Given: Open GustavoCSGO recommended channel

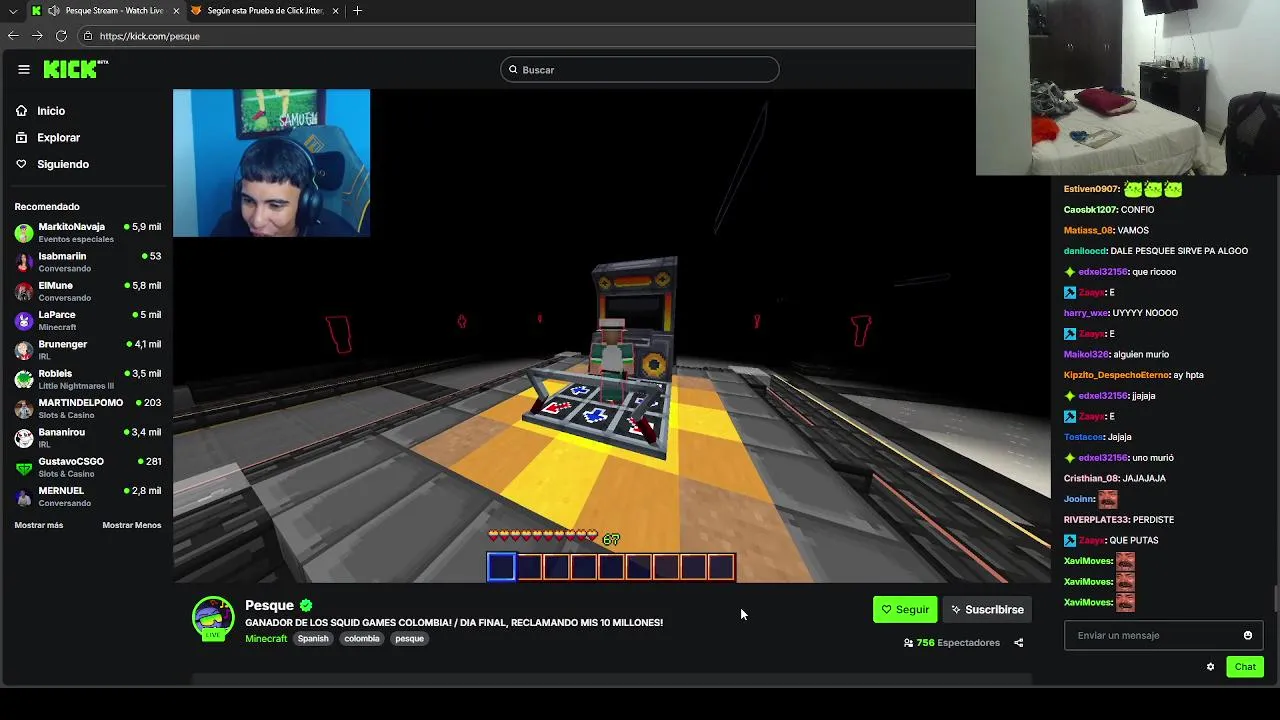Looking at the screenshot, I should click(x=88, y=467).
